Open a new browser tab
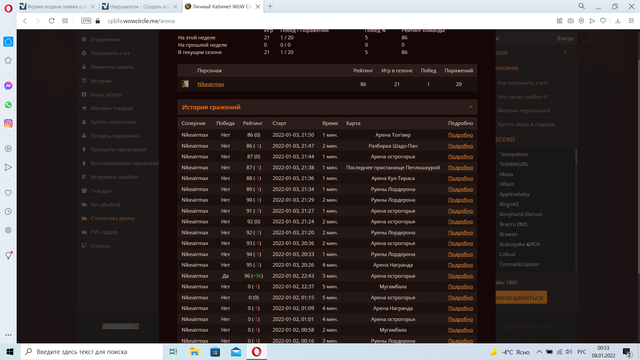640x360 pixels. 270,6
